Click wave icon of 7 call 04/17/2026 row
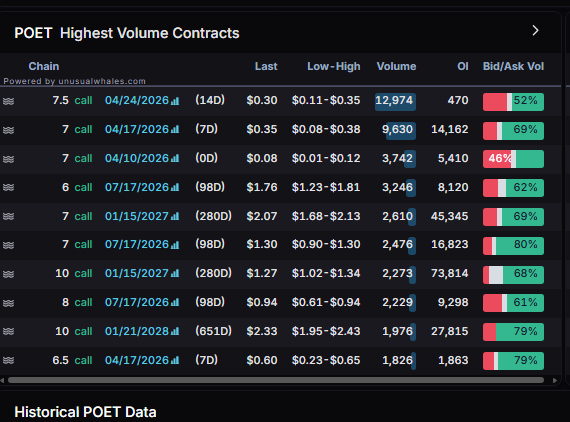This screenshot has width=570, height=422. point(8,130)
